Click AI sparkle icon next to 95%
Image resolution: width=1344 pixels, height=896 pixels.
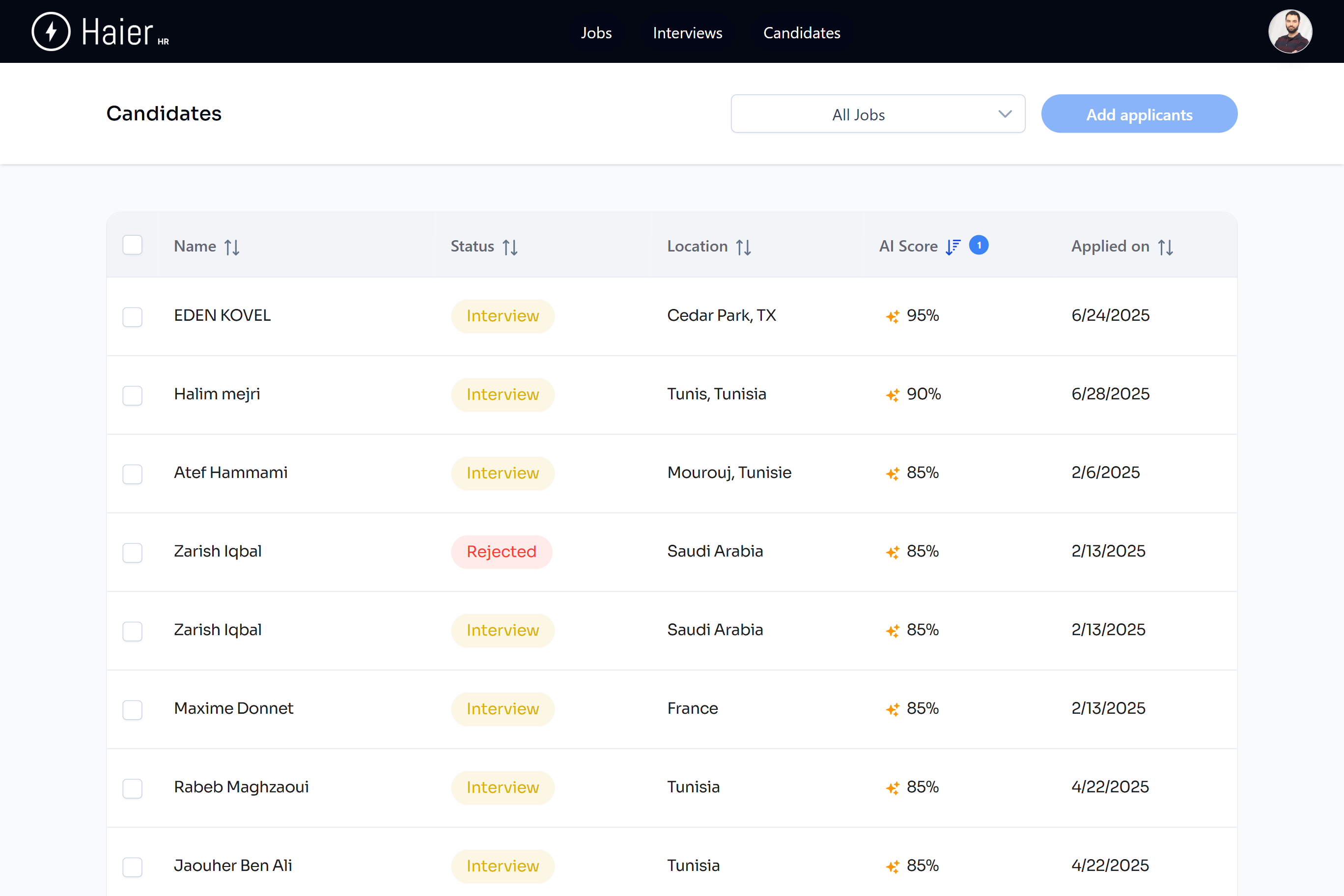(893, 316)
